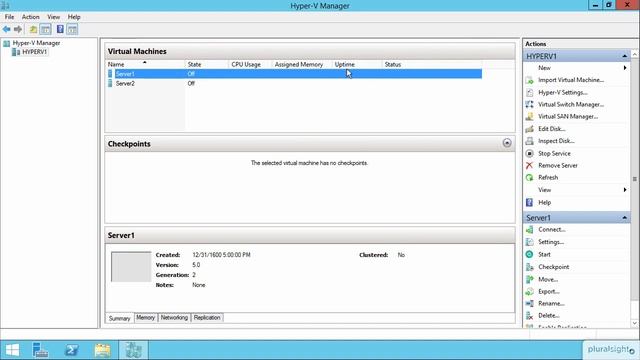The height and width of the screenshot is (360, 640).
Task: Click the green Start power icon
Action: pyautogui.click(x=529, y=254)
